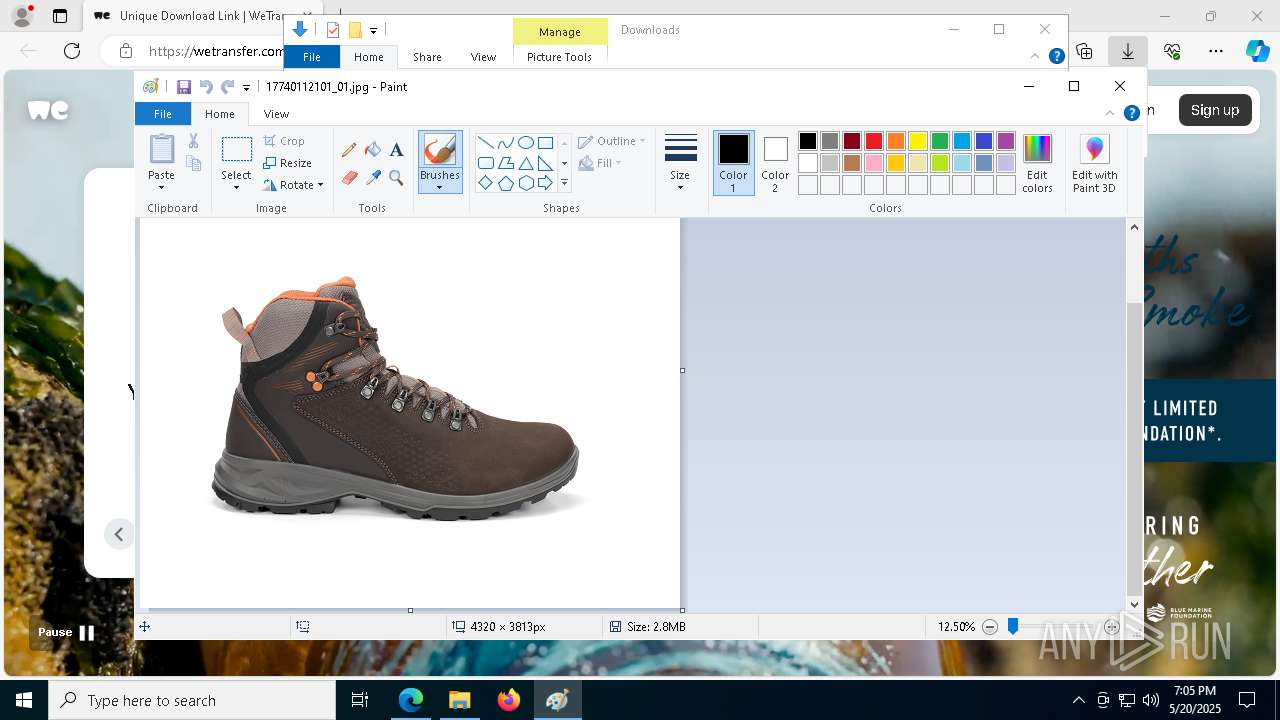Viewport: 1280px width, 720px height.
Task: Click the rectangular Select tool icon
Action: coord(236,150)
